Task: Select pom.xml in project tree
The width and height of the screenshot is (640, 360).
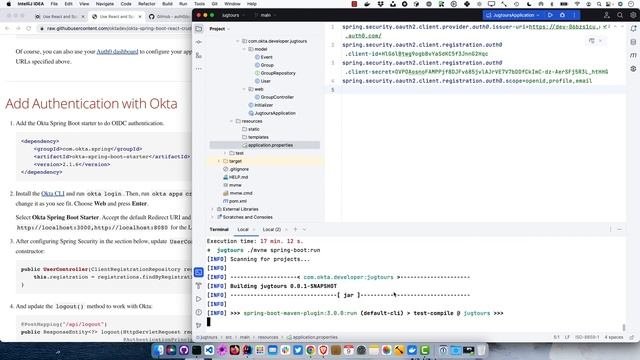Action: coord(237,201)
